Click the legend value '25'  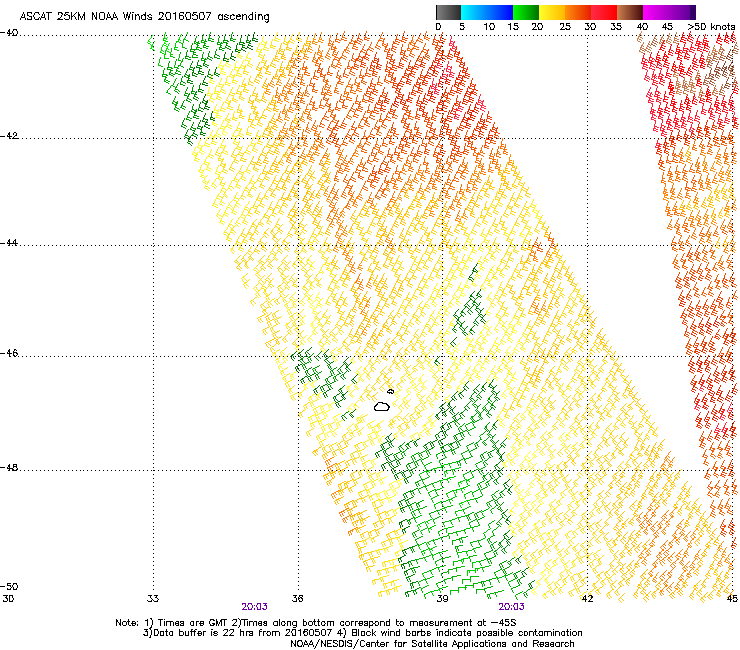(565, 27)
